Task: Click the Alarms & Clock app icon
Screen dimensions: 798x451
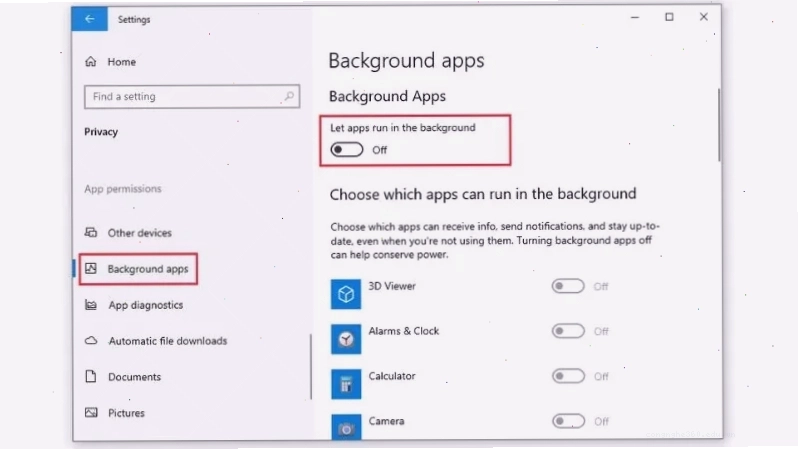Action: [346, 339]
